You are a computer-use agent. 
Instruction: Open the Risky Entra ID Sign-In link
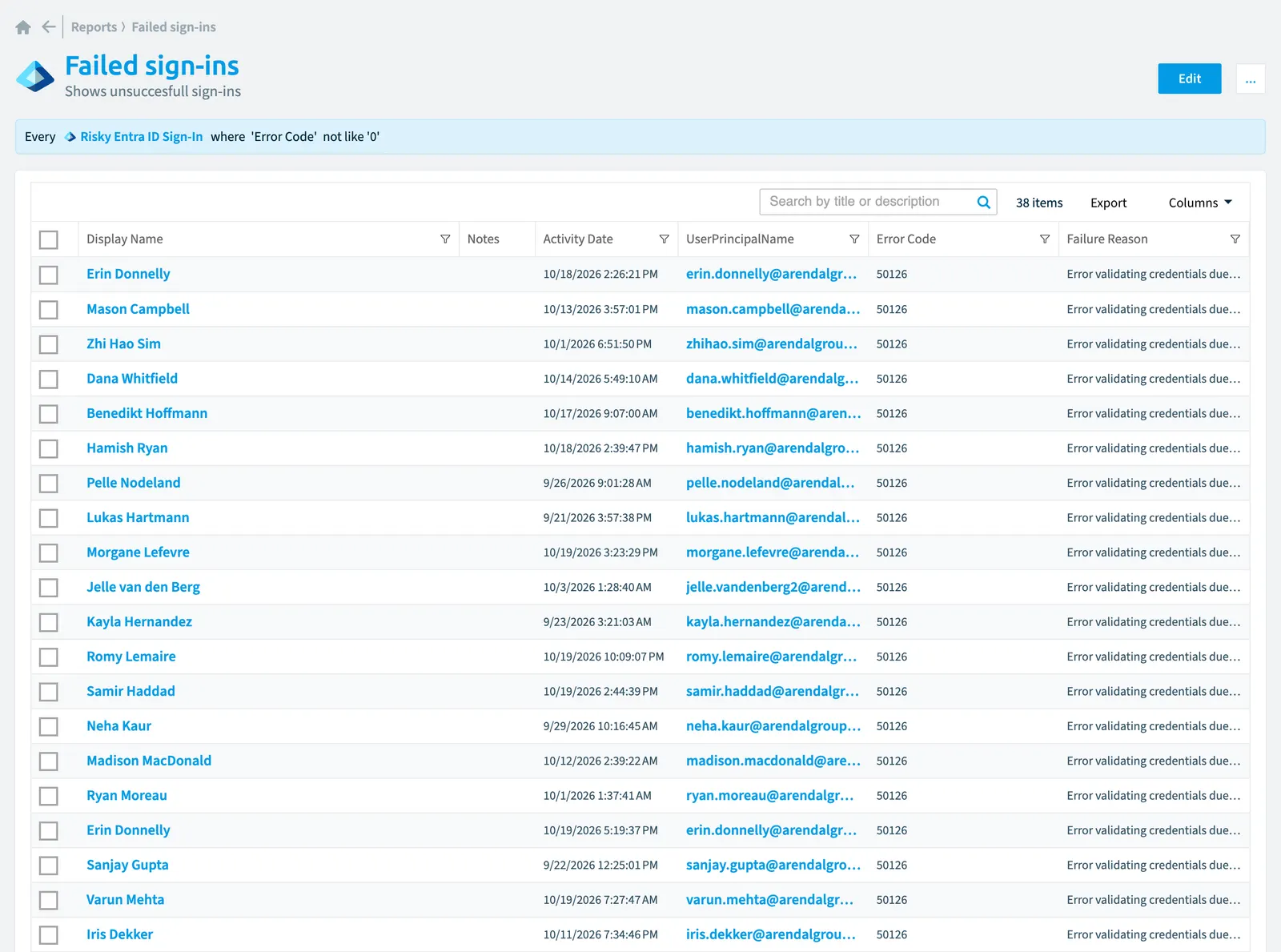pyautogui.click(x=141, y=137)
